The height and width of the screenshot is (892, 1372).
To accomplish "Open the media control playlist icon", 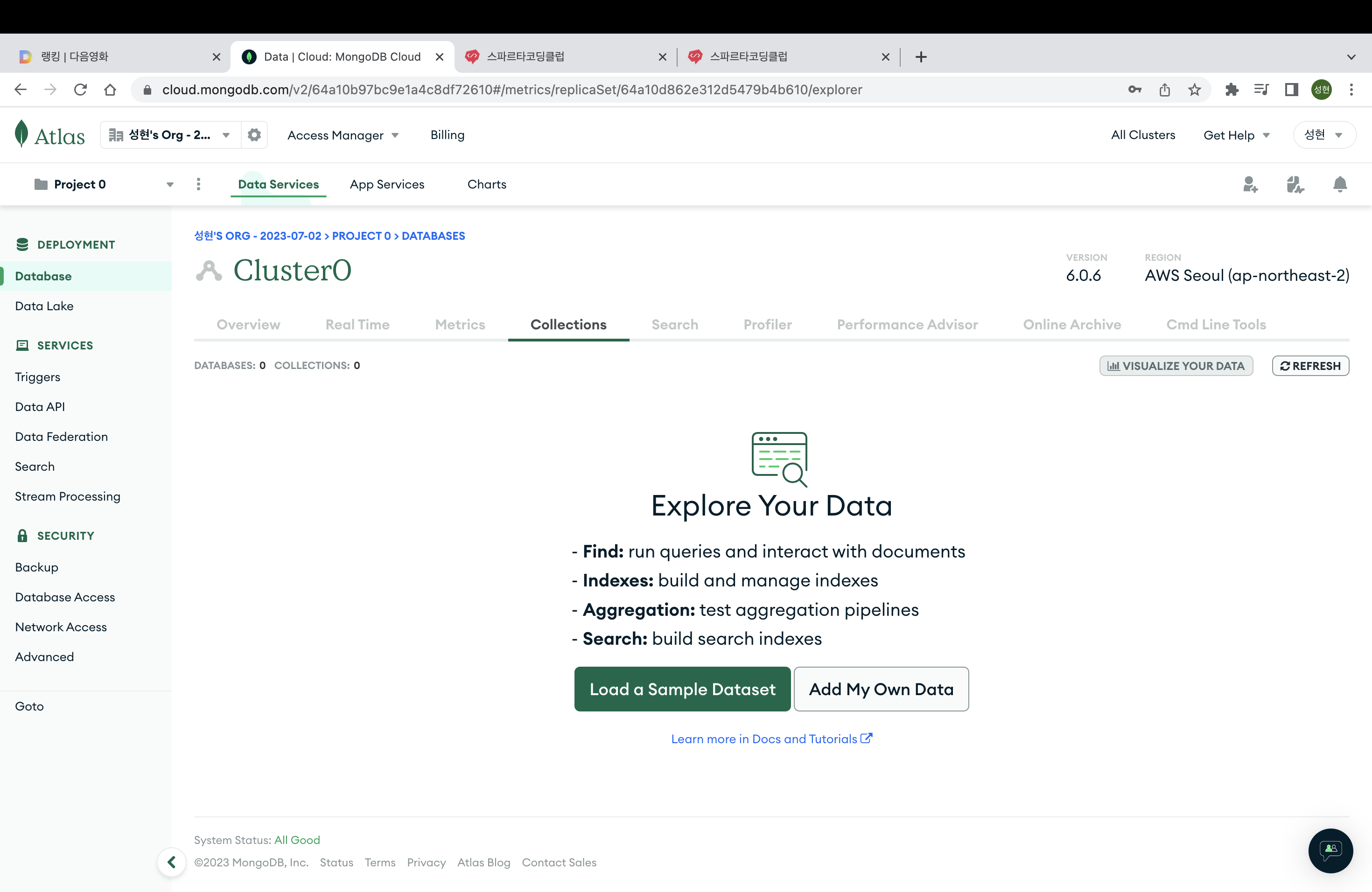I will pos(1261,89).
